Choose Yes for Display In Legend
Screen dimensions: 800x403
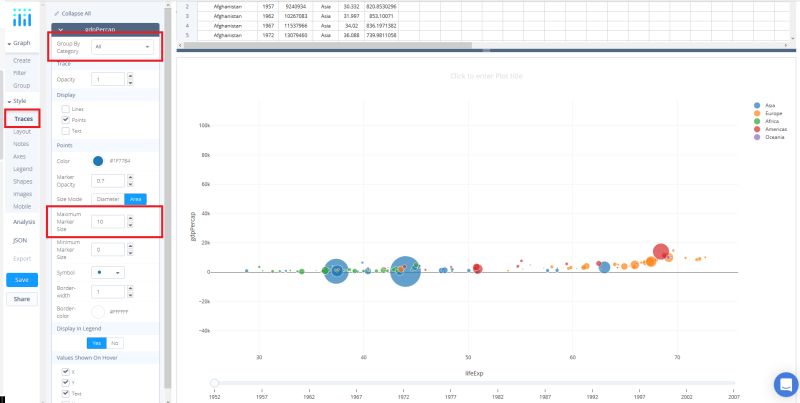[x=96, y=343]
